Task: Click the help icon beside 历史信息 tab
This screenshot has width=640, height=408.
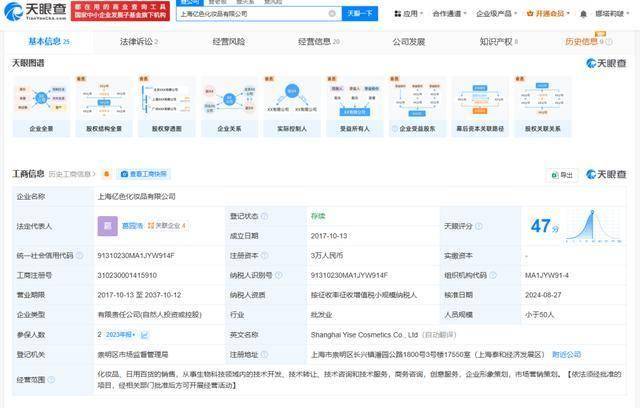Action: [609, 42]
